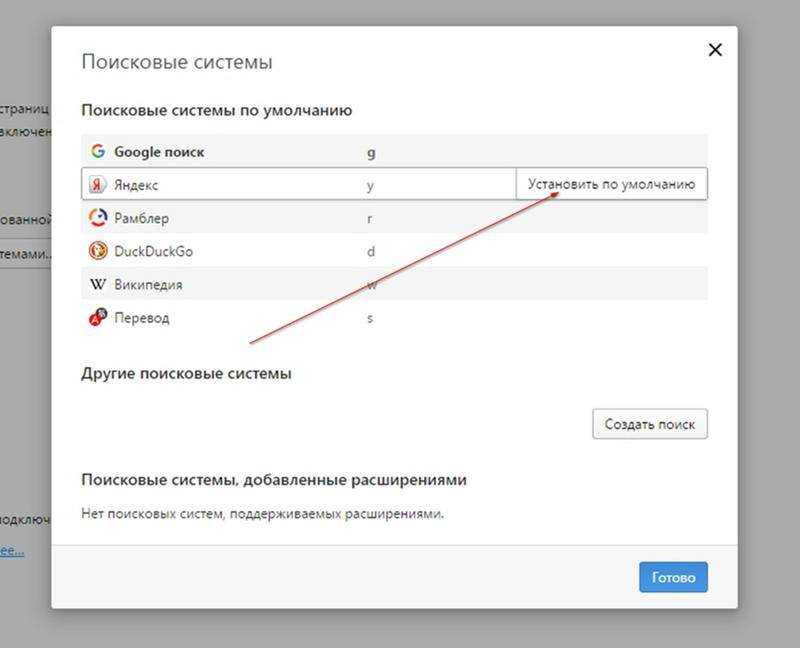Screen dimensions: 800x648
Task: Click keyword 'd' of DuckDuckGo
Action: pos(371,251)
